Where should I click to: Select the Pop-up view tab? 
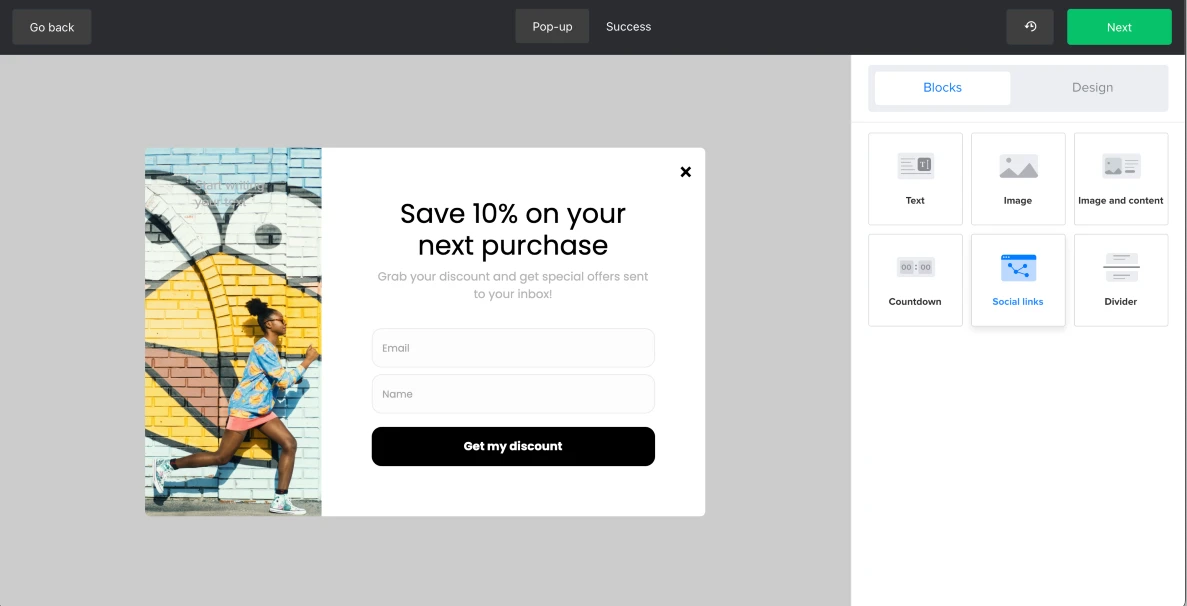(x=552, y=27)
